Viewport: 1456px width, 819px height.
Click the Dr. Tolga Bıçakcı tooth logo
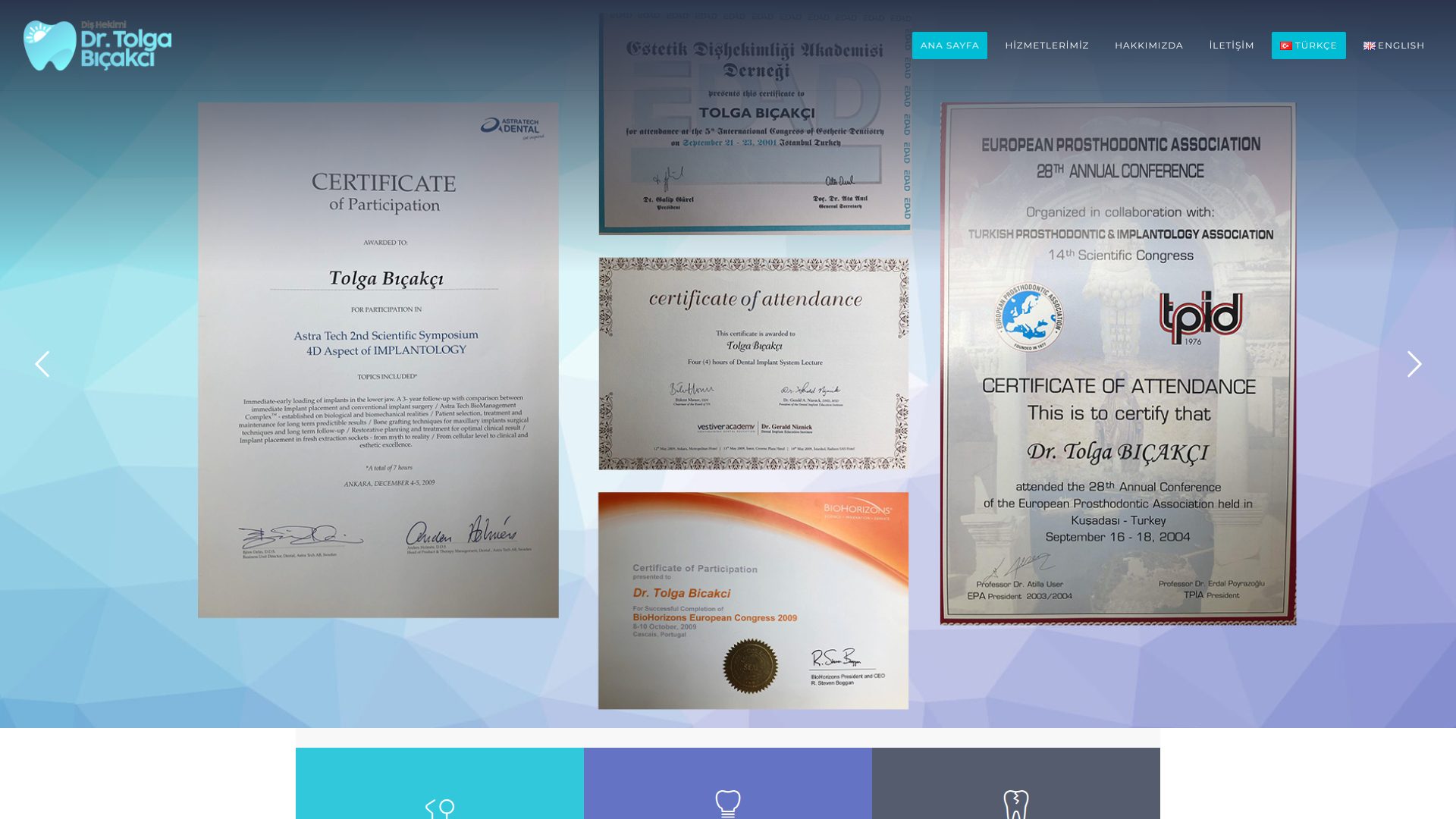tap(97, 45)
